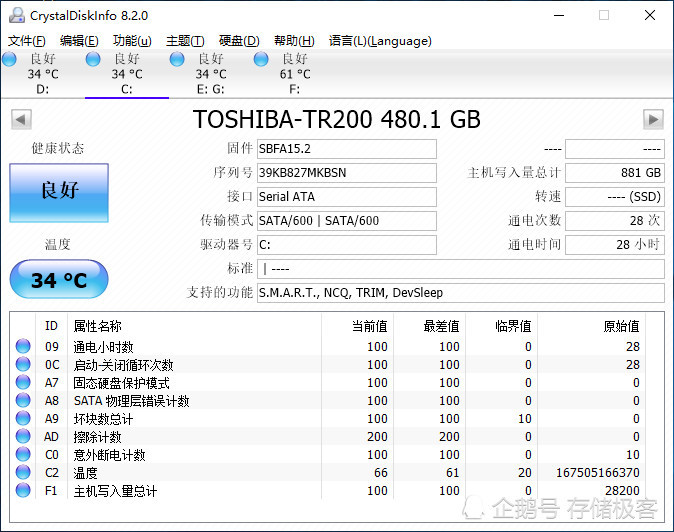Select the D: disk tab
674x532 pixels.
43,74
